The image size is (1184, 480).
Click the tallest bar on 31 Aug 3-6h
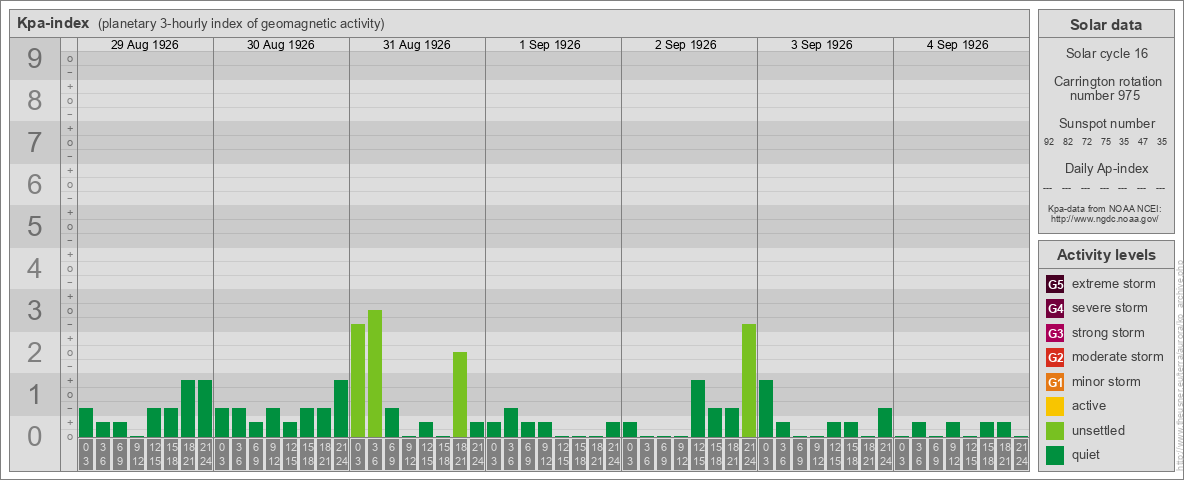[375, 374]
